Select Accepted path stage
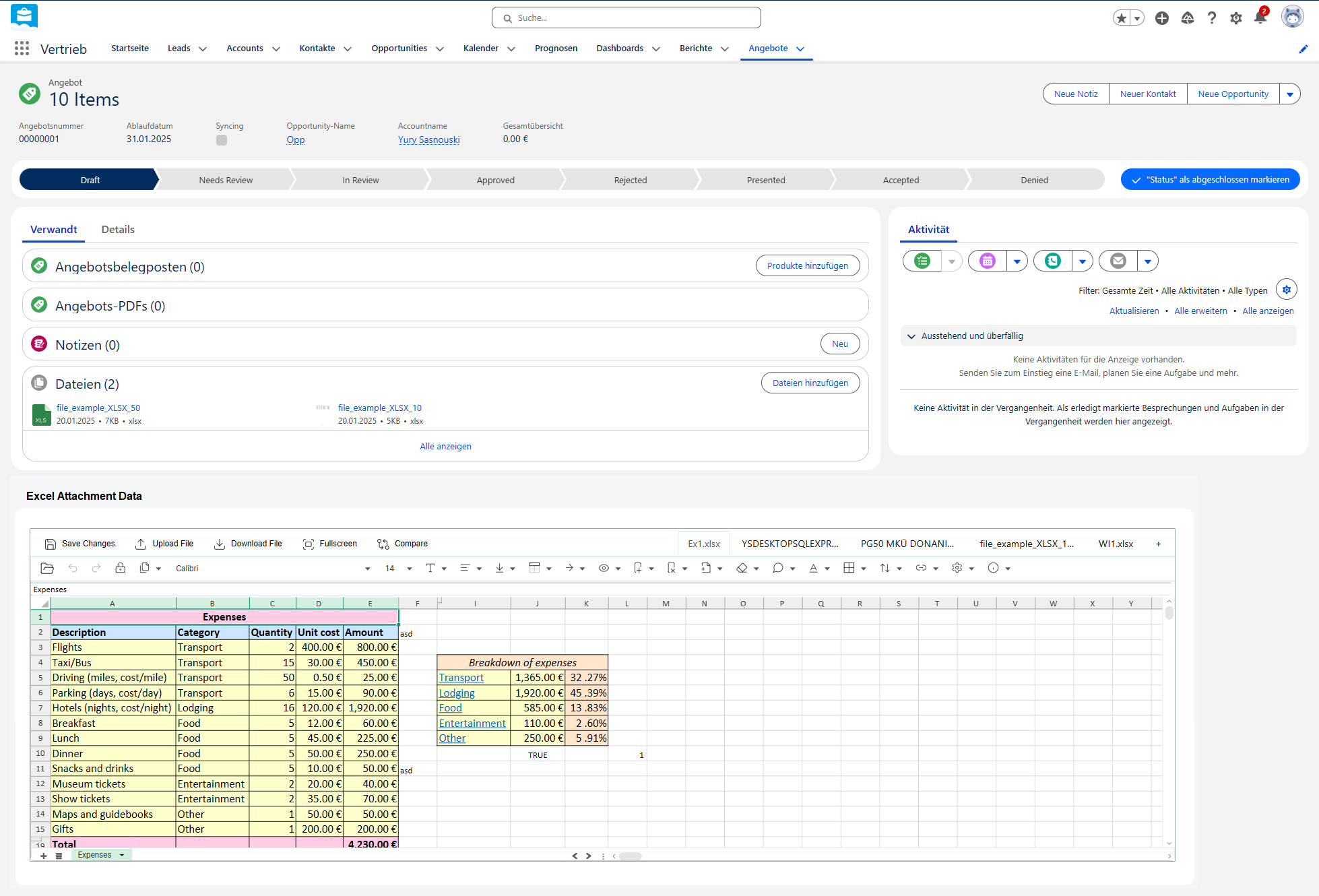 (x=901, y=180)
